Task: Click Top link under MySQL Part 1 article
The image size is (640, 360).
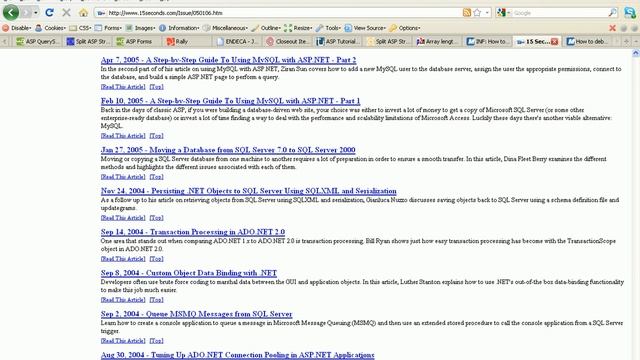Action: [x=156, y=136]
